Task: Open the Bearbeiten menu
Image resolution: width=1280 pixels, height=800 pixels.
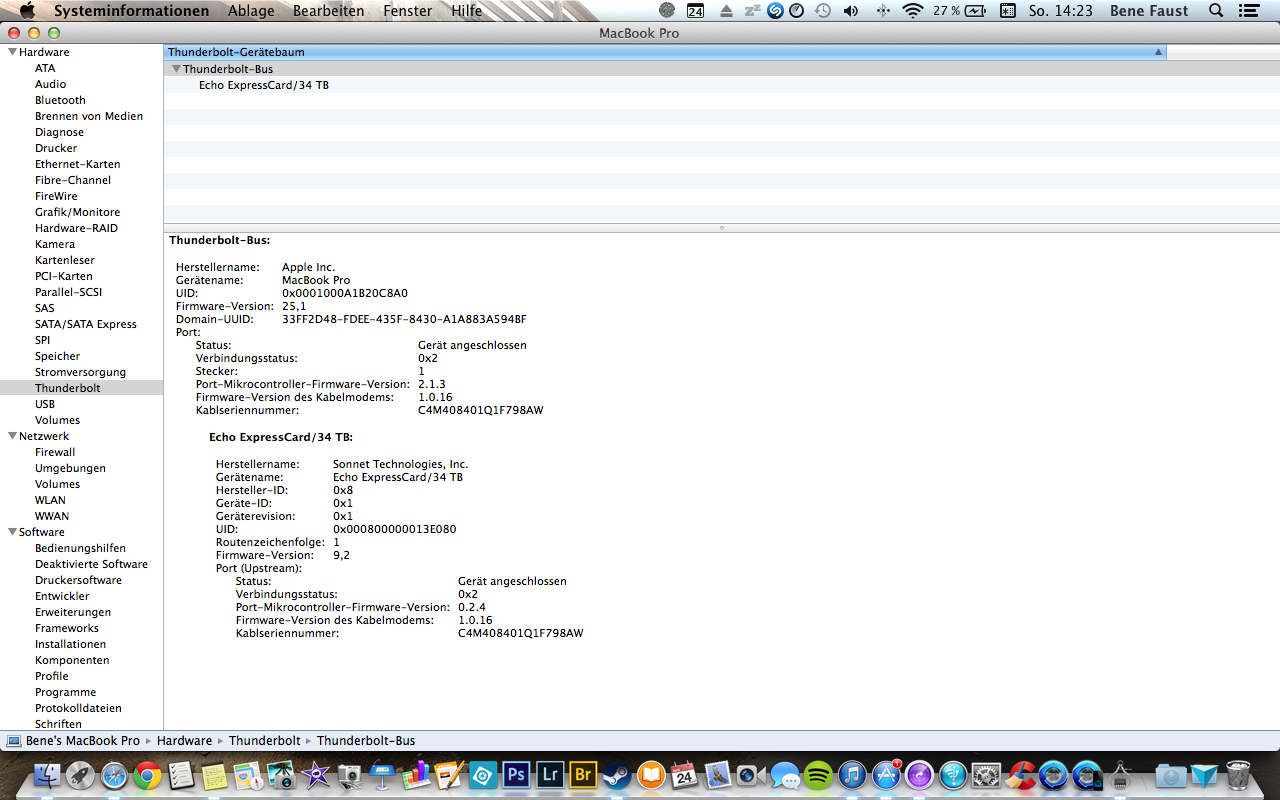Action: pos(329,11)
